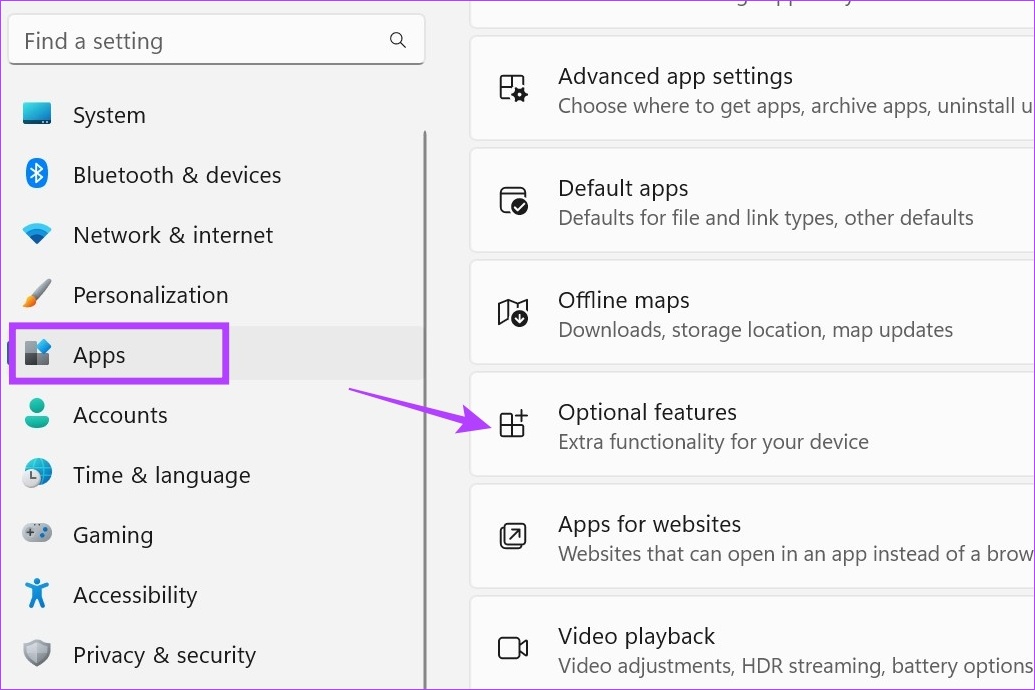Screen dimensions: 1035x690
Task: Open Video playback settings
Action: click(x=752, y=644)
